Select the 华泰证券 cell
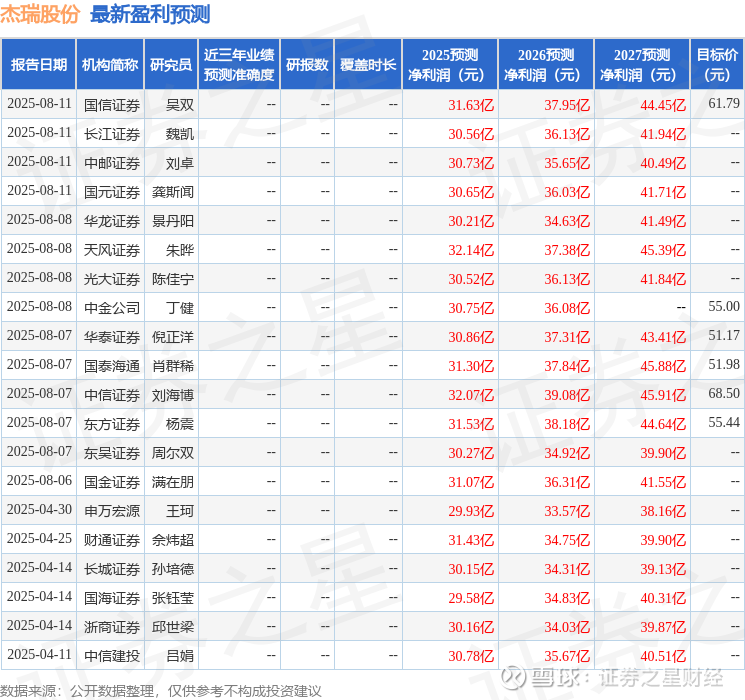The width and height of the screenshot is (745, 700). 112,337
